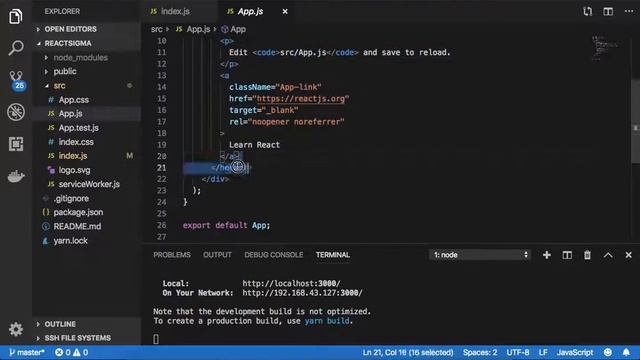Open the Search view in activity bar
This screenshot has width=640, height=360.
click(16, 48)
